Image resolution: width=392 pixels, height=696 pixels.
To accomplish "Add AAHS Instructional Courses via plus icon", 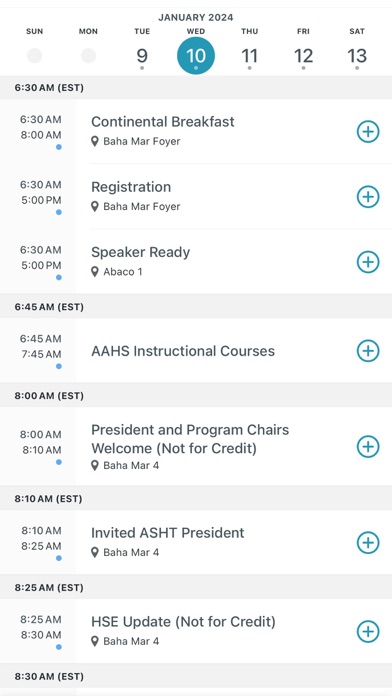I will pos(368,351).
